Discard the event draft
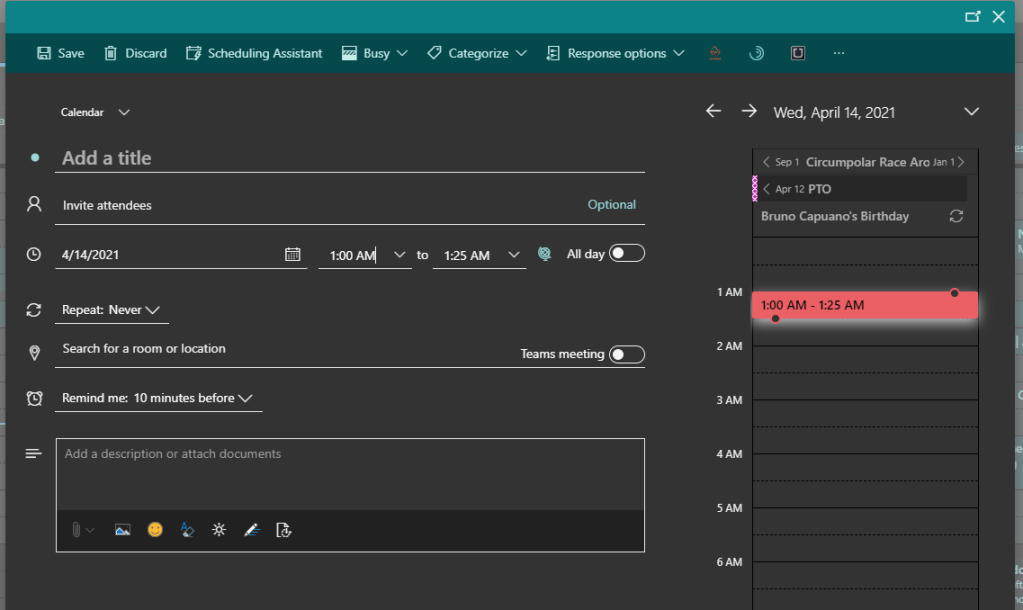Viewport: 1023px width, 610px height. click(x=135, y=53)
